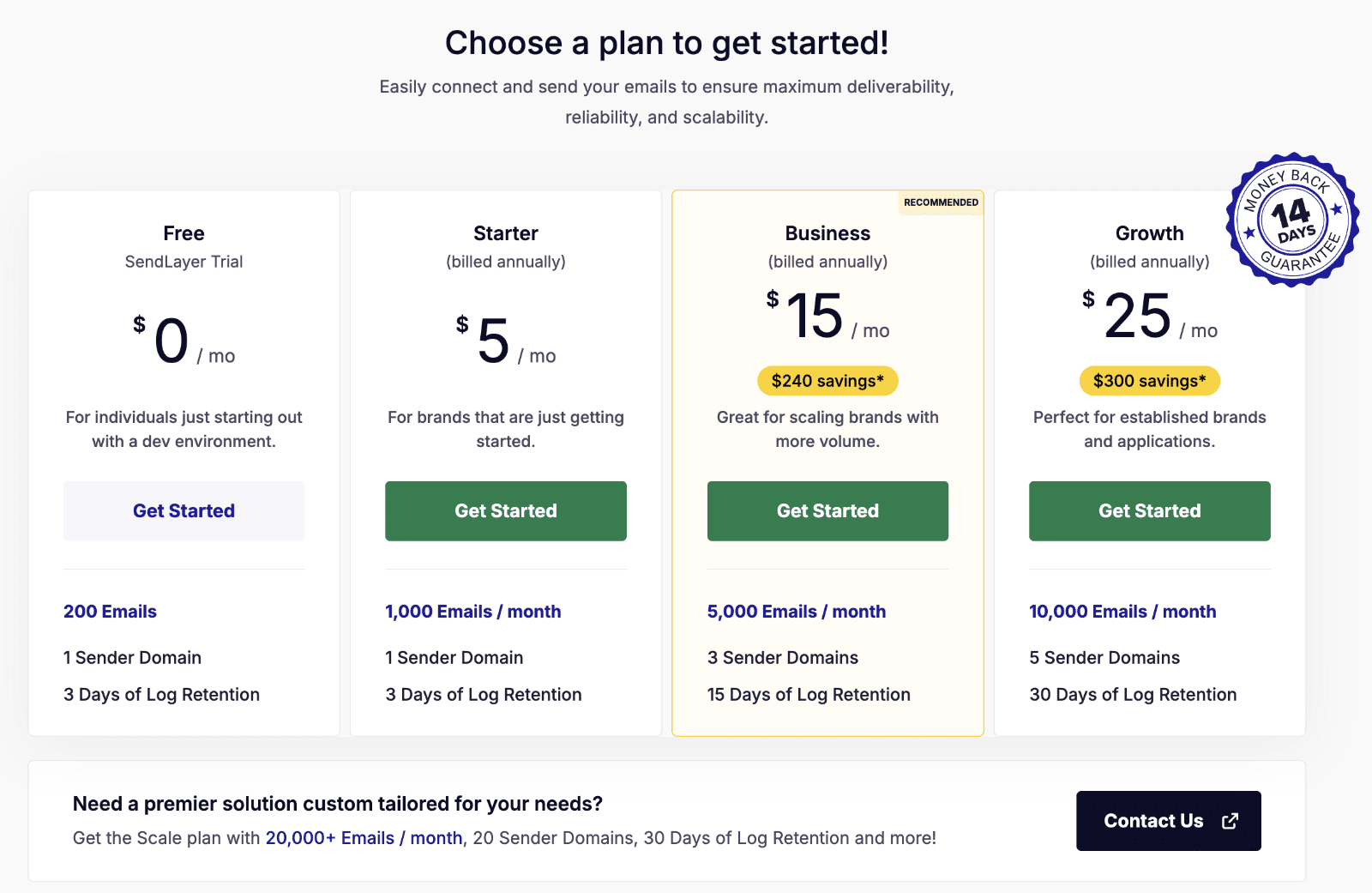Click the $240 savings badge
Screen dimensions: 1372x893
pos(827,381)
